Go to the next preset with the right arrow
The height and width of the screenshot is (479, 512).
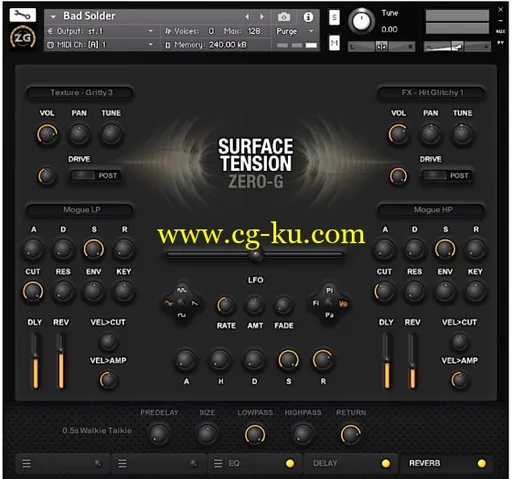pos(262,16)
